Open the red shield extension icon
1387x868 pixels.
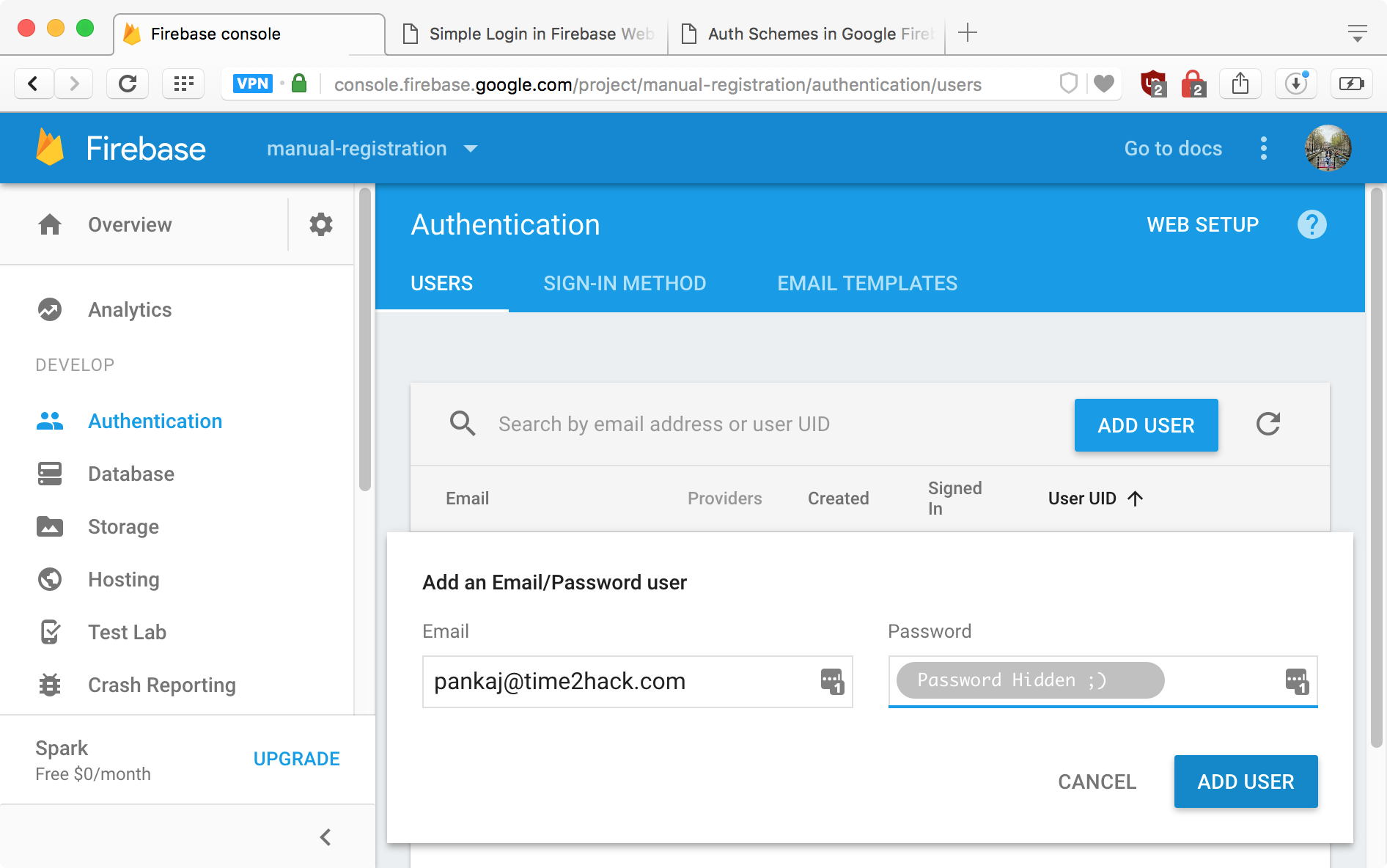click(1153, 84)
